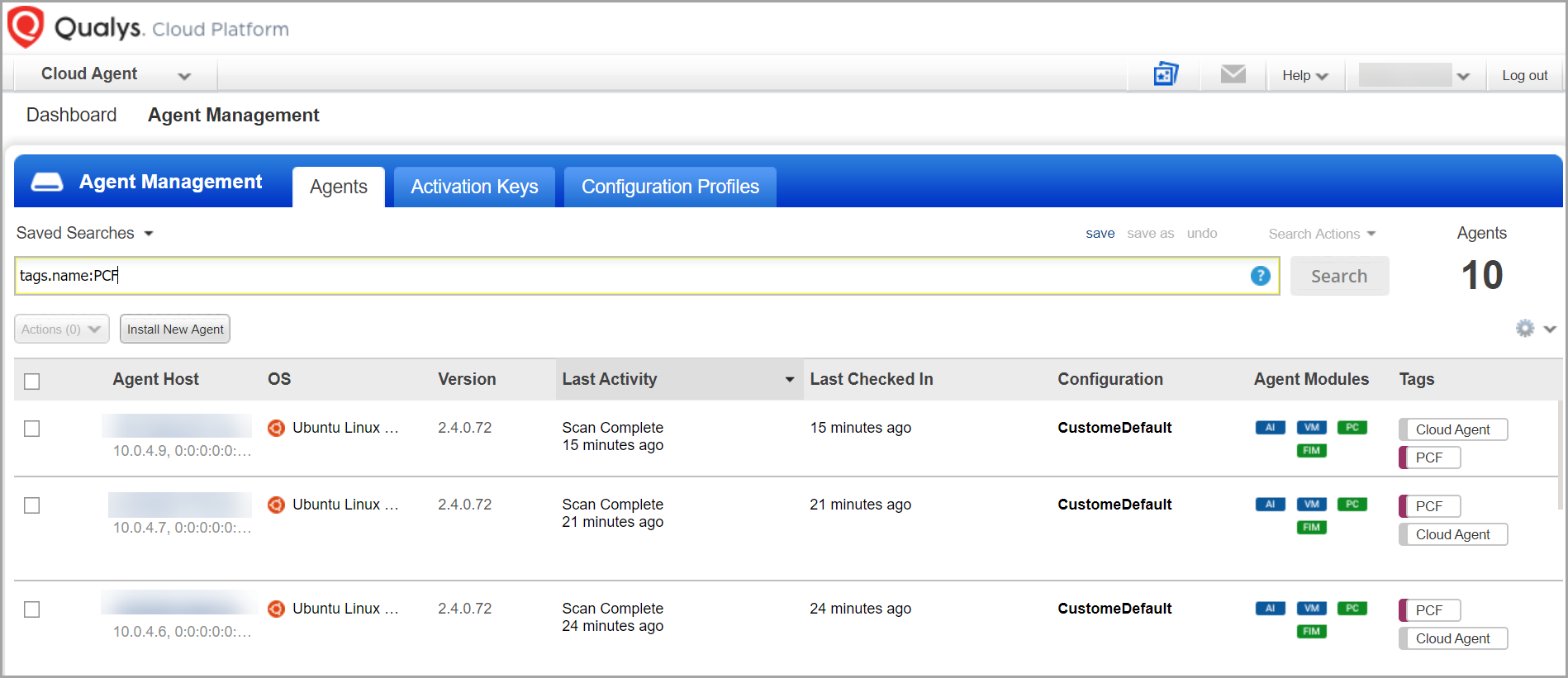Image resolution: width=1568 pixels, height=678 pixels.
Task: Click VM module badge for host 10.0.4.9
Action: click(1311, 428)
